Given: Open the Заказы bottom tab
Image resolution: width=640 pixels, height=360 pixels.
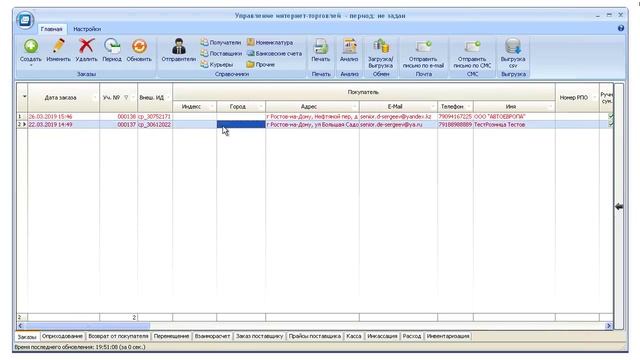Looking at the screenshot, I should click(x=27, y=337).
